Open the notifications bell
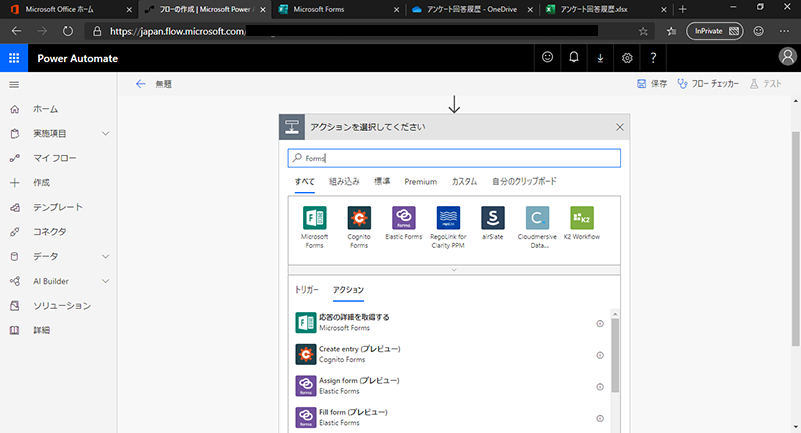The image size is (801, 433). pyautogui.click(x=574, y=57)
